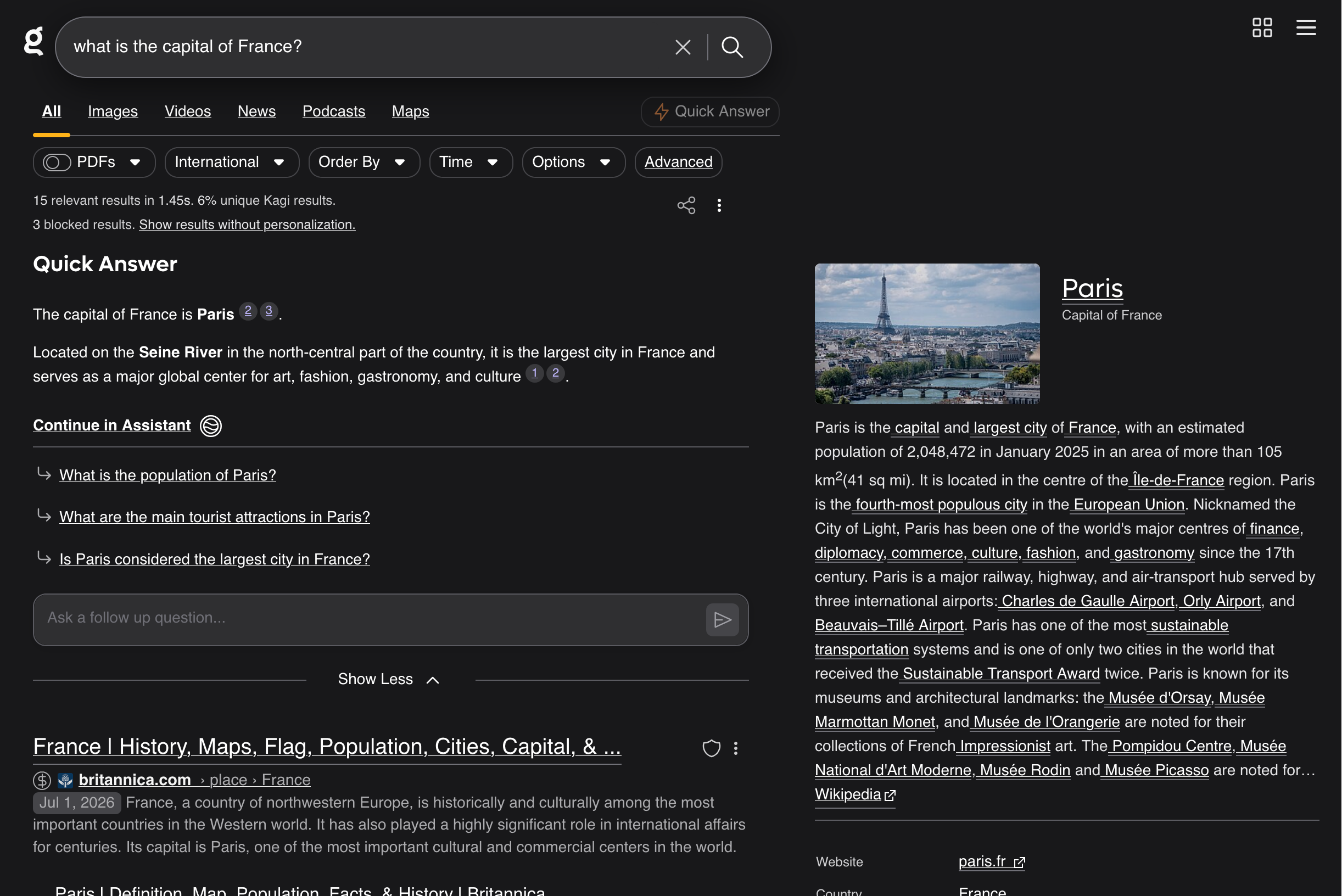The width and height of the screenshot is (1342, 896).
Task: Ask What is the population of Paris?
Action: click(x=167, y=475)
